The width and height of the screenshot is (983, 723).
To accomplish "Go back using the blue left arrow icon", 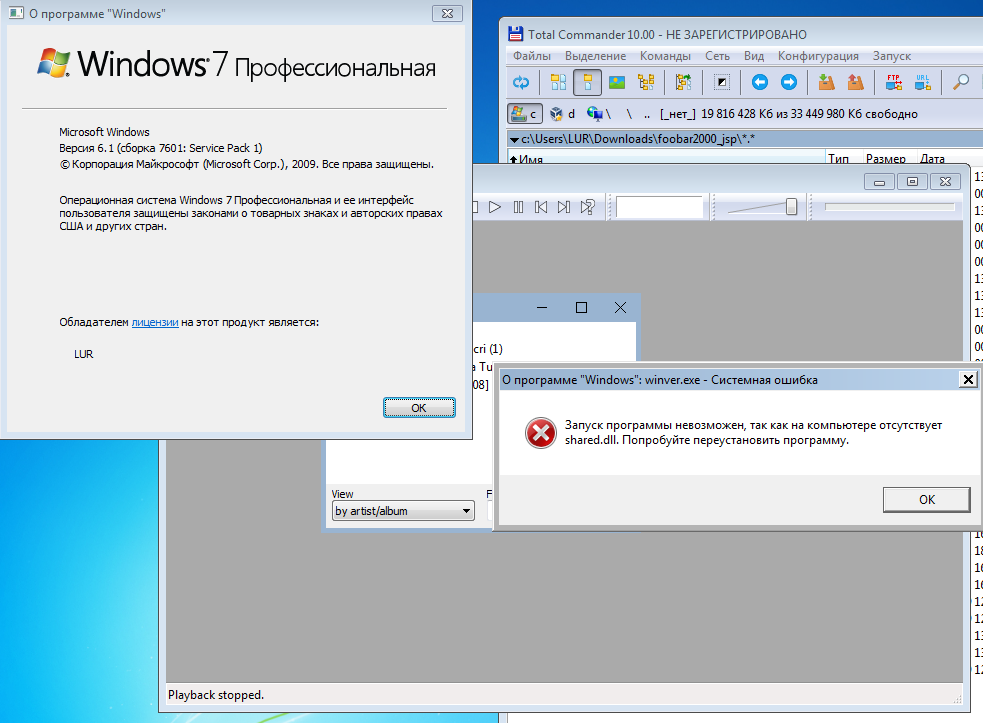I will [760, 82].
